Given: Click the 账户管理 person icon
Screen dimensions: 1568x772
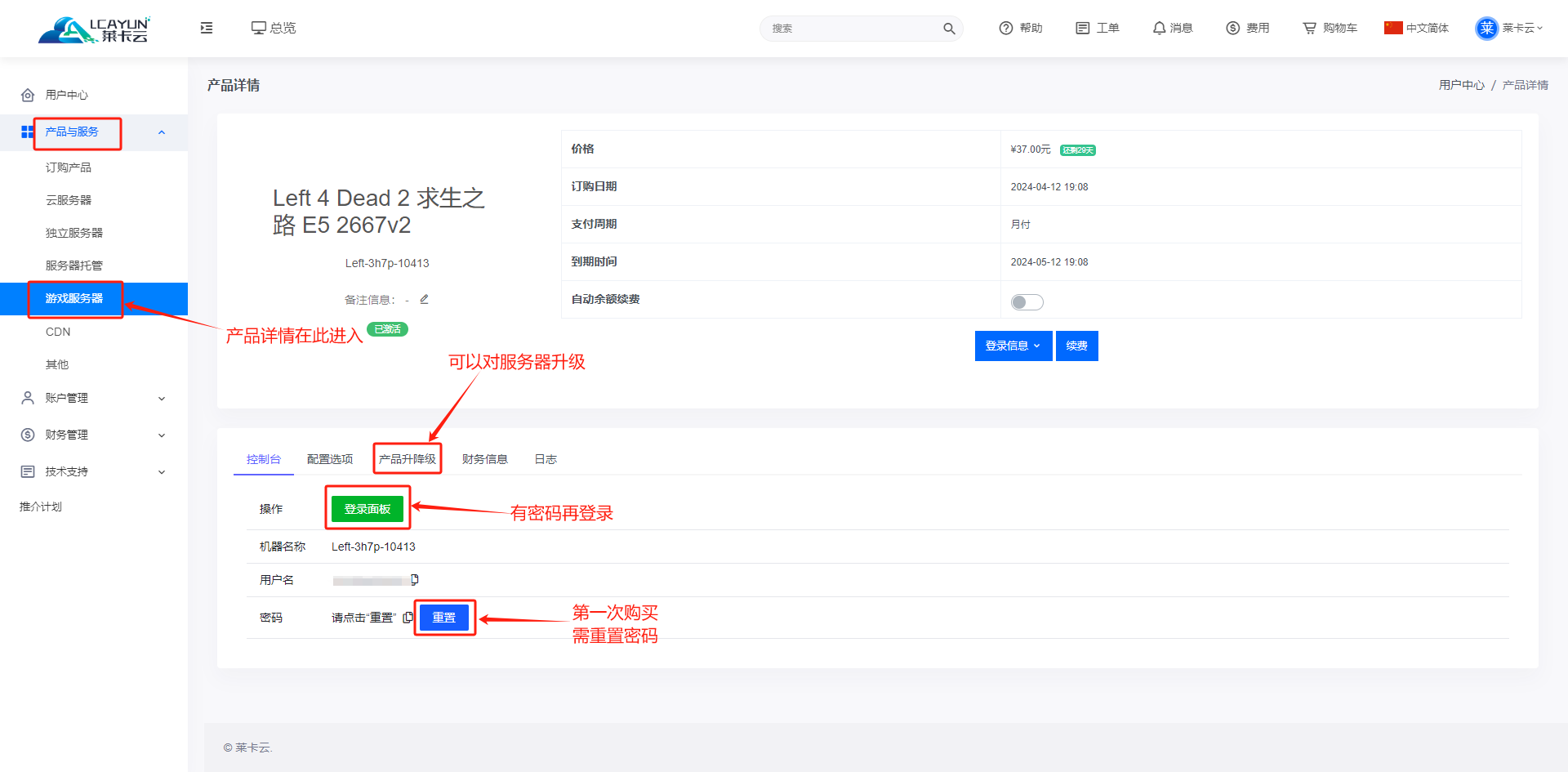Looking at the screenshot, I should [x=28, y=398].
